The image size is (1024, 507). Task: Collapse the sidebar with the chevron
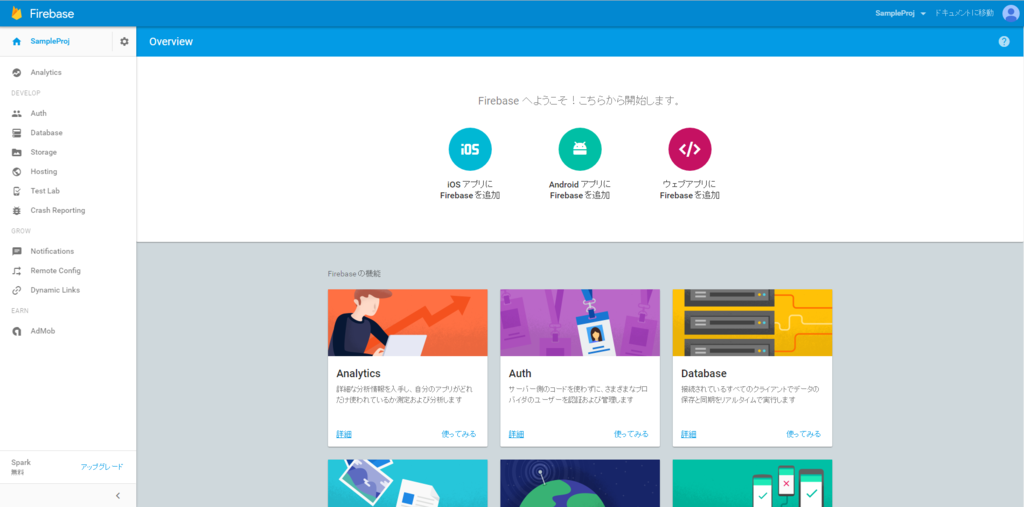[x=118, y=495]
